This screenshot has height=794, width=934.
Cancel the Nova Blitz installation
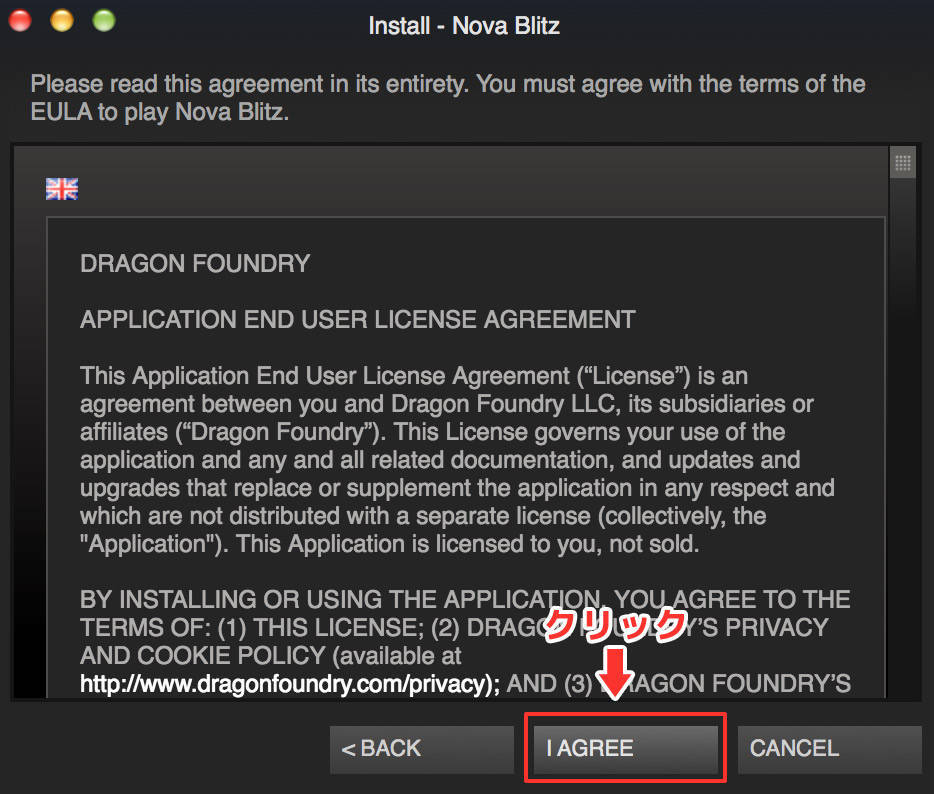(x=829, y=749)
